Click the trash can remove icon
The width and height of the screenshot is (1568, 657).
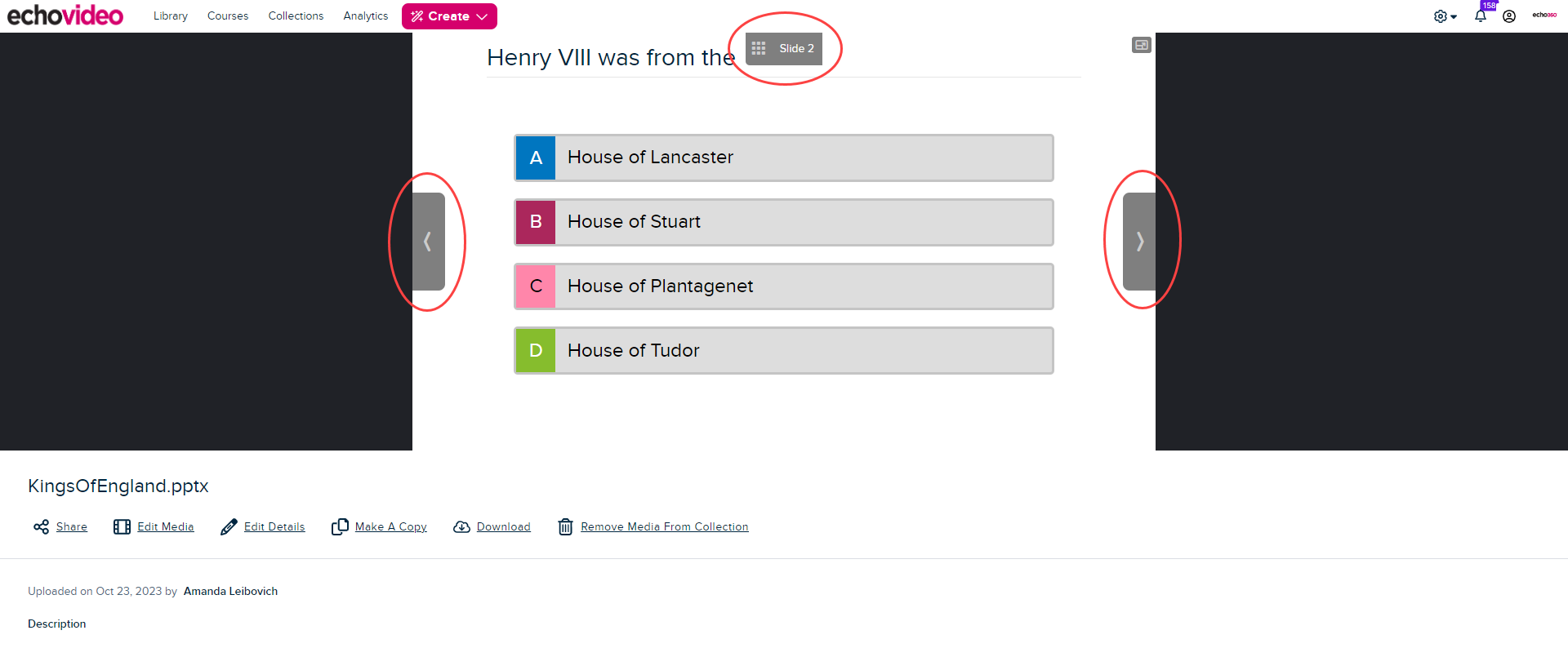coord(565,527)
